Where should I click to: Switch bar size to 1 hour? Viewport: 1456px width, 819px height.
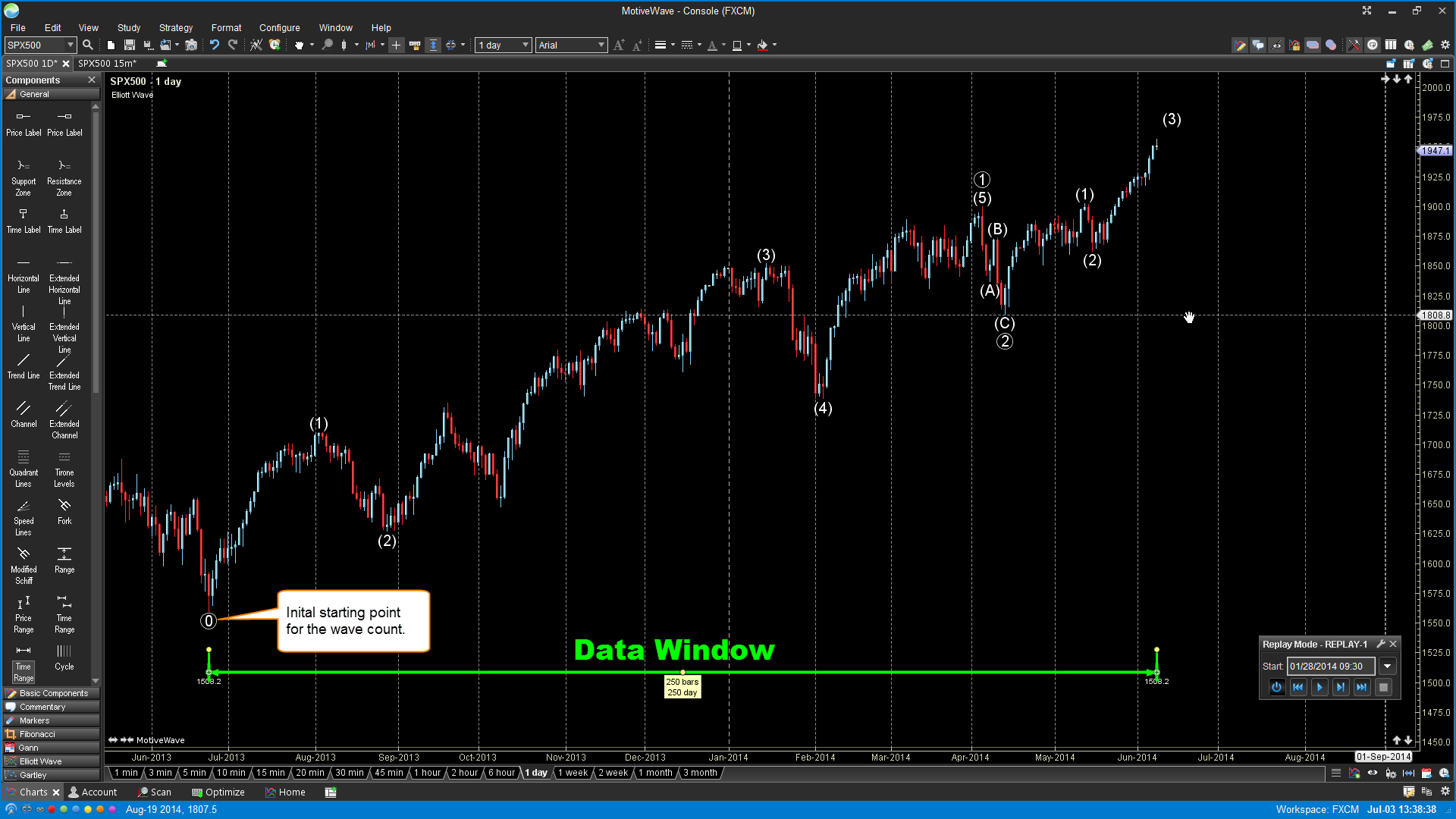(x=428, y=773)
